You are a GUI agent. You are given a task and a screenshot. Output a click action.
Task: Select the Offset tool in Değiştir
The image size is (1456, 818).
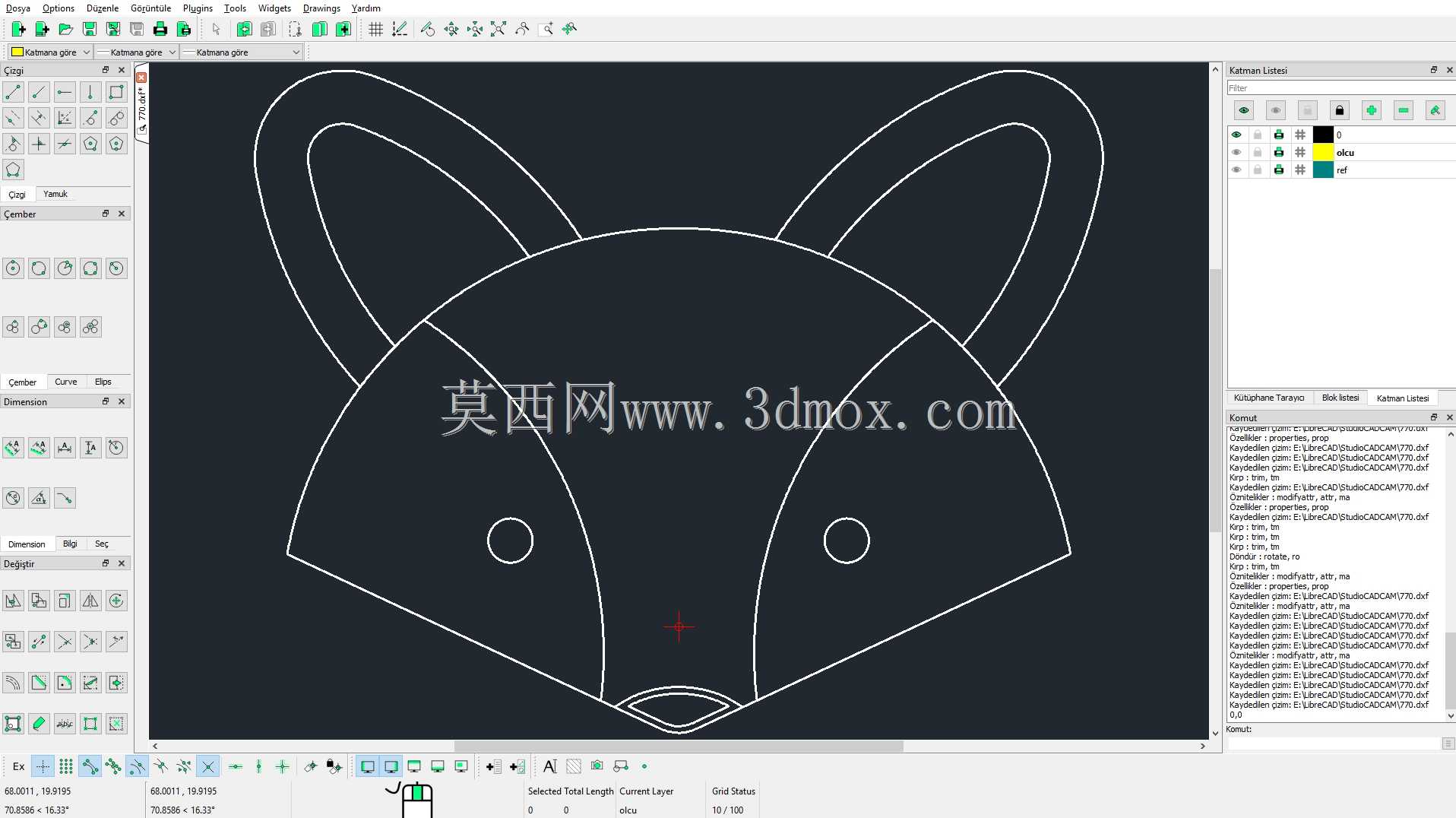(13, 683)
